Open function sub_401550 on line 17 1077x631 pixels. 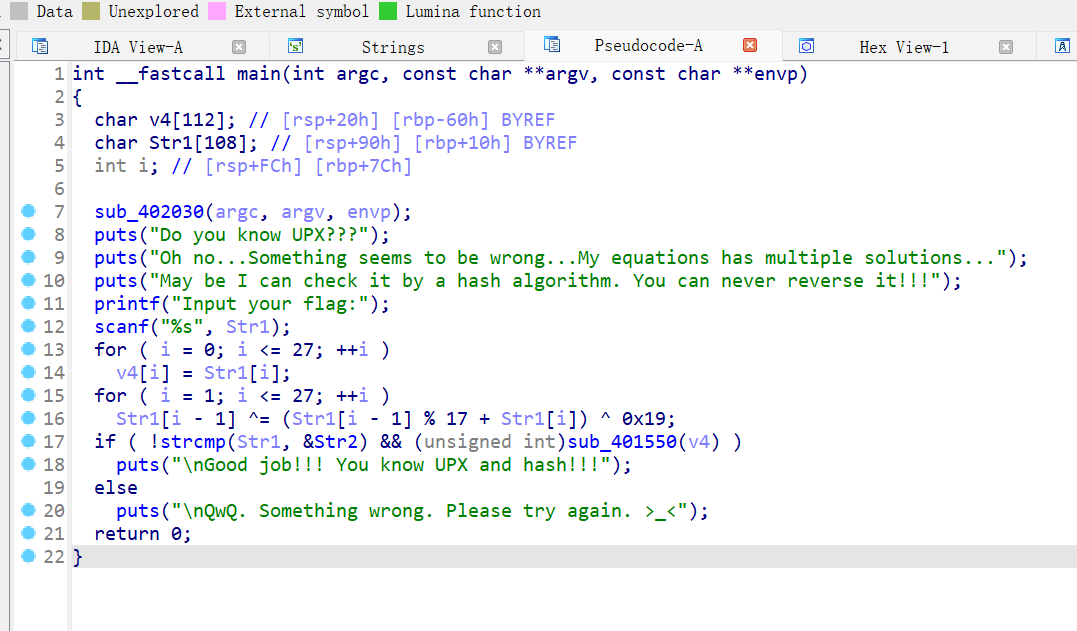click(x=622, y=441)
